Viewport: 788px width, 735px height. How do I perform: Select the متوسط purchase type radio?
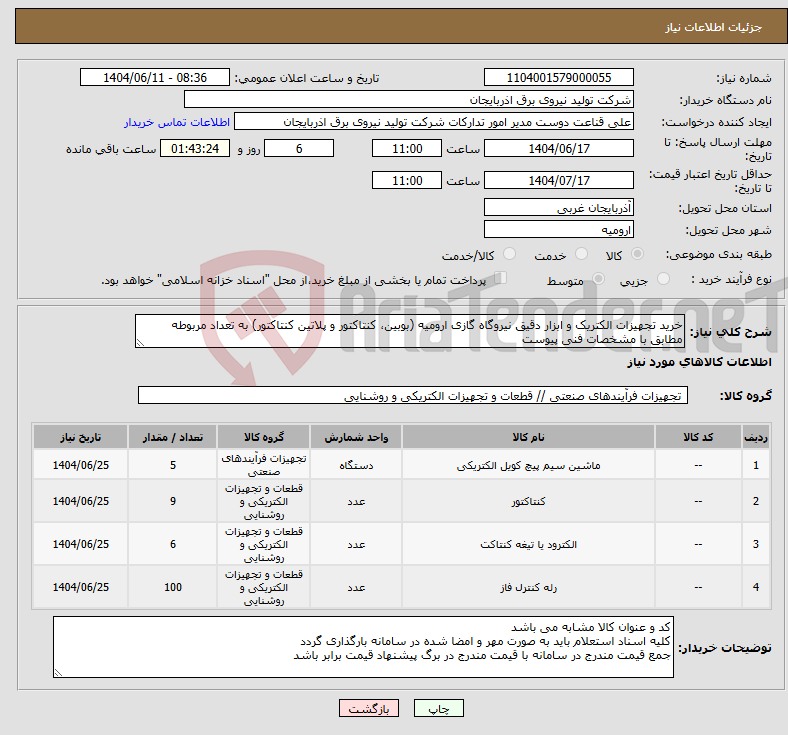click(x=599, y=279)
